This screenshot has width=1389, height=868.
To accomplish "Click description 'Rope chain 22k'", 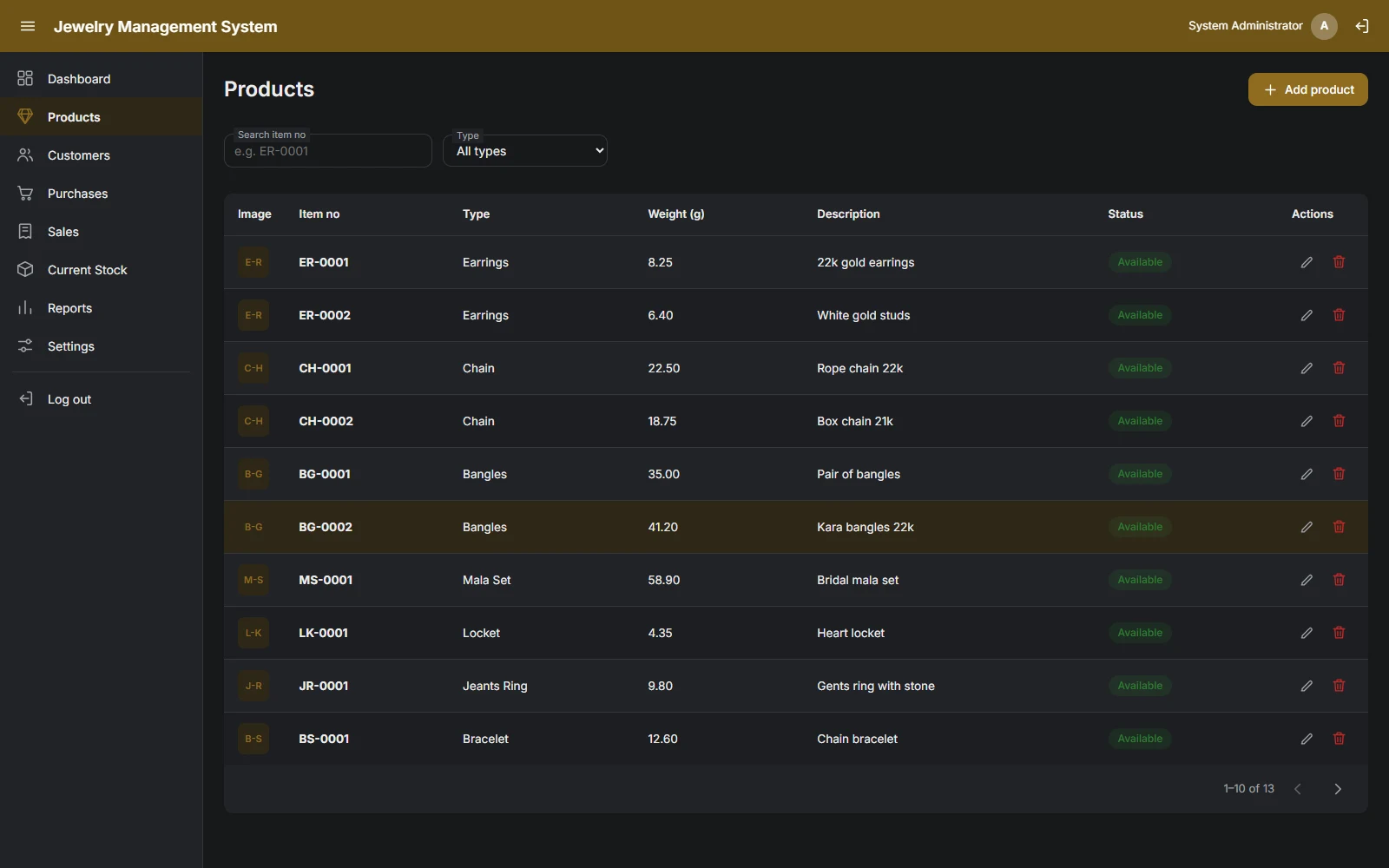I will tap(859, 368).
